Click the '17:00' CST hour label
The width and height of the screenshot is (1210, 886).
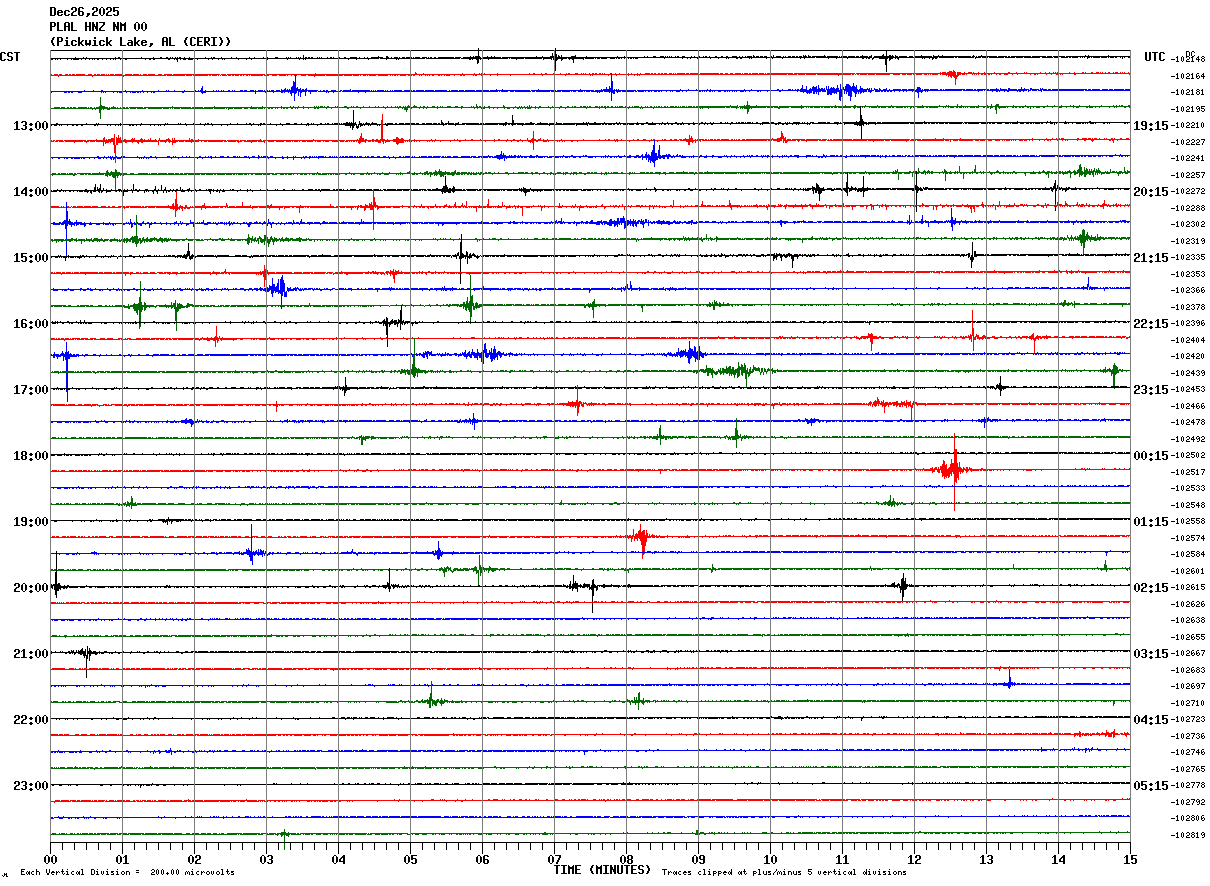coord(30,390)
